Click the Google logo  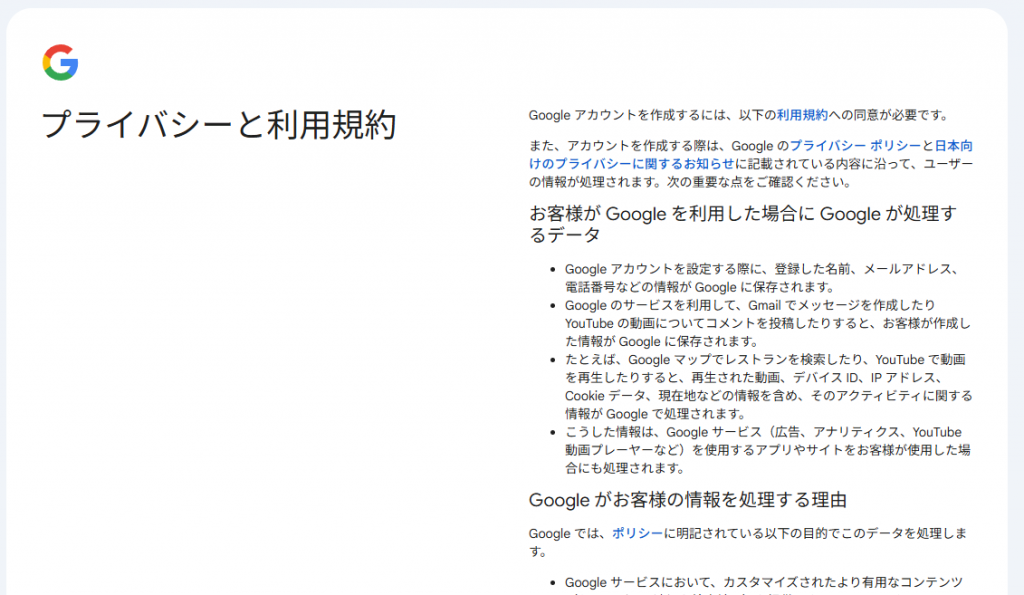60,63
